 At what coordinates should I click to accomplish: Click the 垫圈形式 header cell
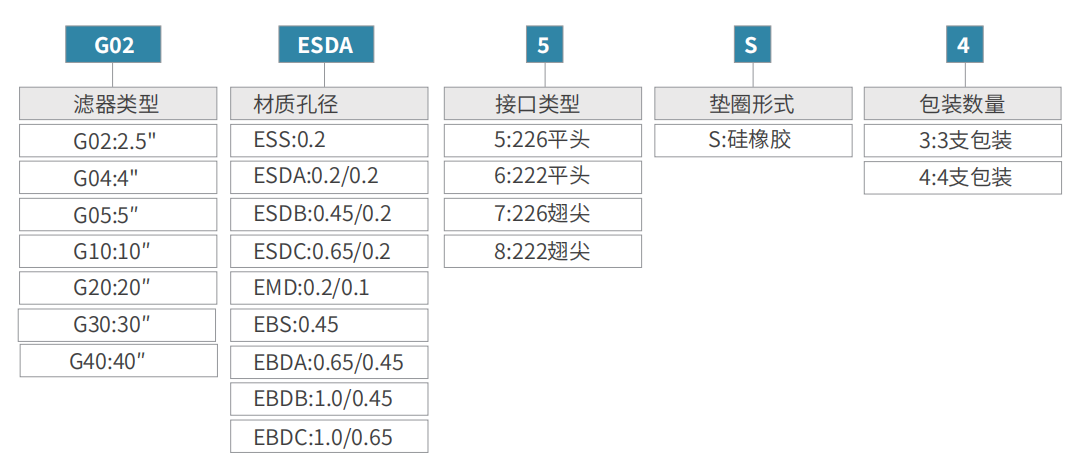click(752, 103)
